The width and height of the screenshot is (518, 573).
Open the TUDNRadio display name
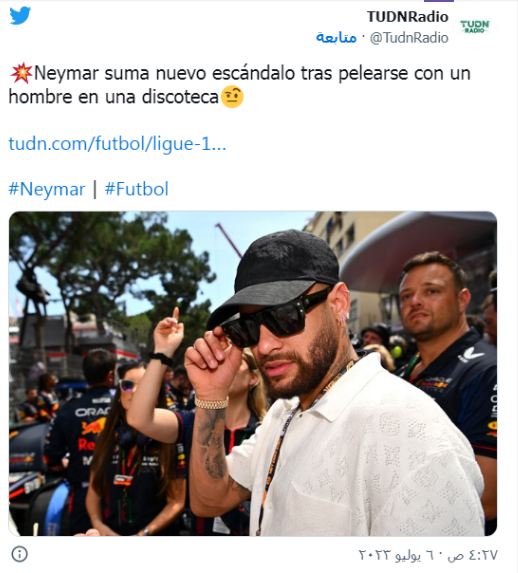(408, 17)
